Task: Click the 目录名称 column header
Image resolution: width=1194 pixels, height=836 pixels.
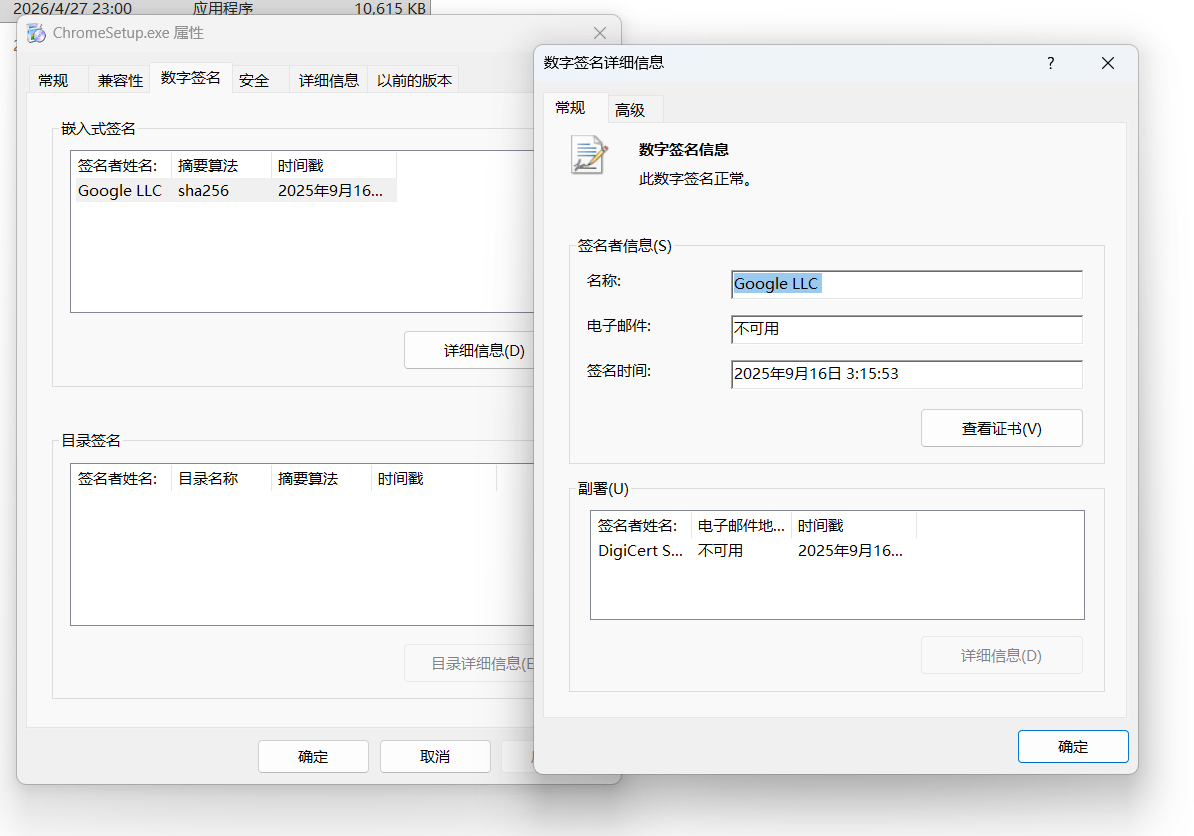Action: (221, 478)
